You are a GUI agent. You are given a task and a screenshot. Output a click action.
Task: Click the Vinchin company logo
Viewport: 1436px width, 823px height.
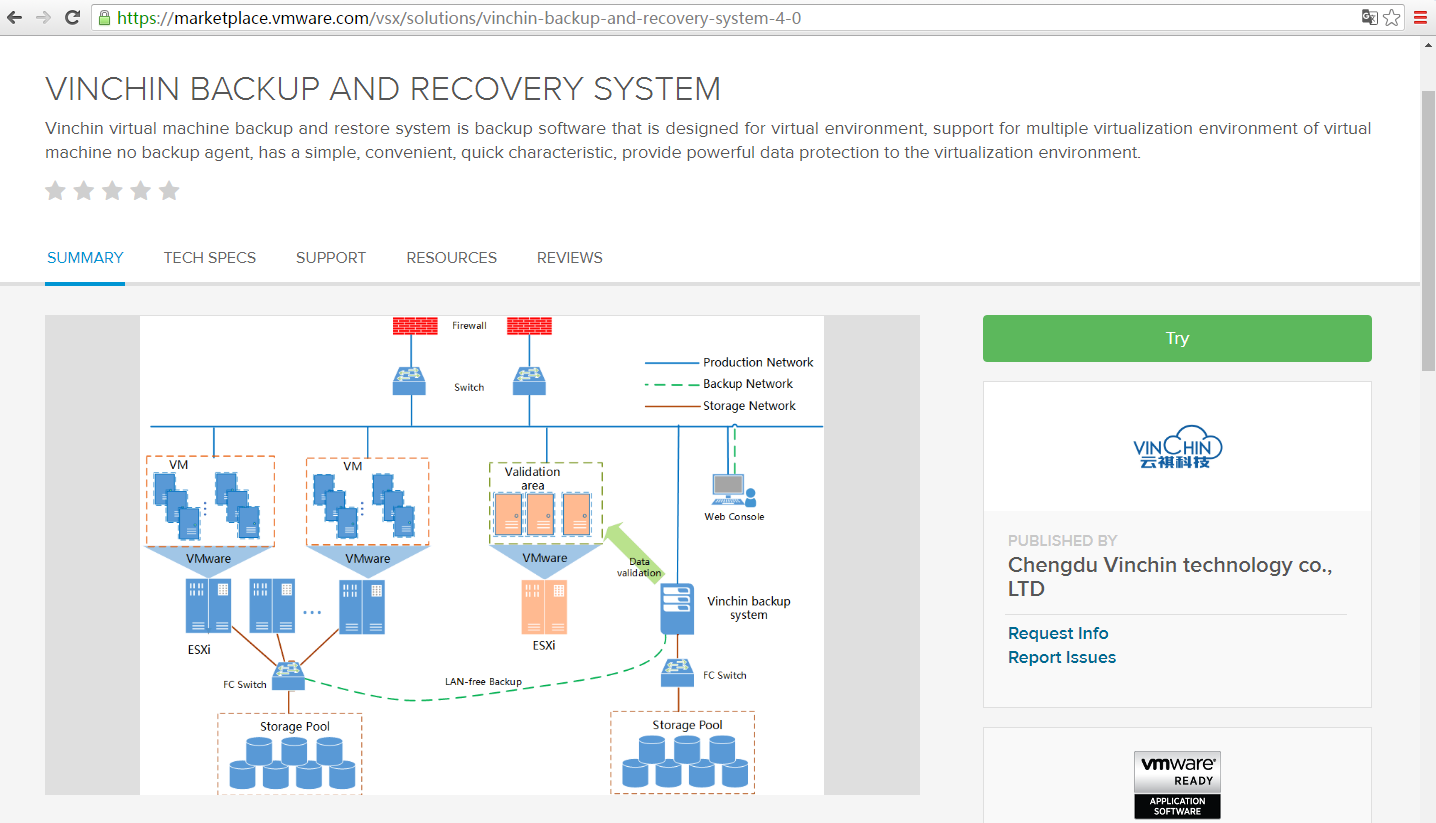(1177, 447)
